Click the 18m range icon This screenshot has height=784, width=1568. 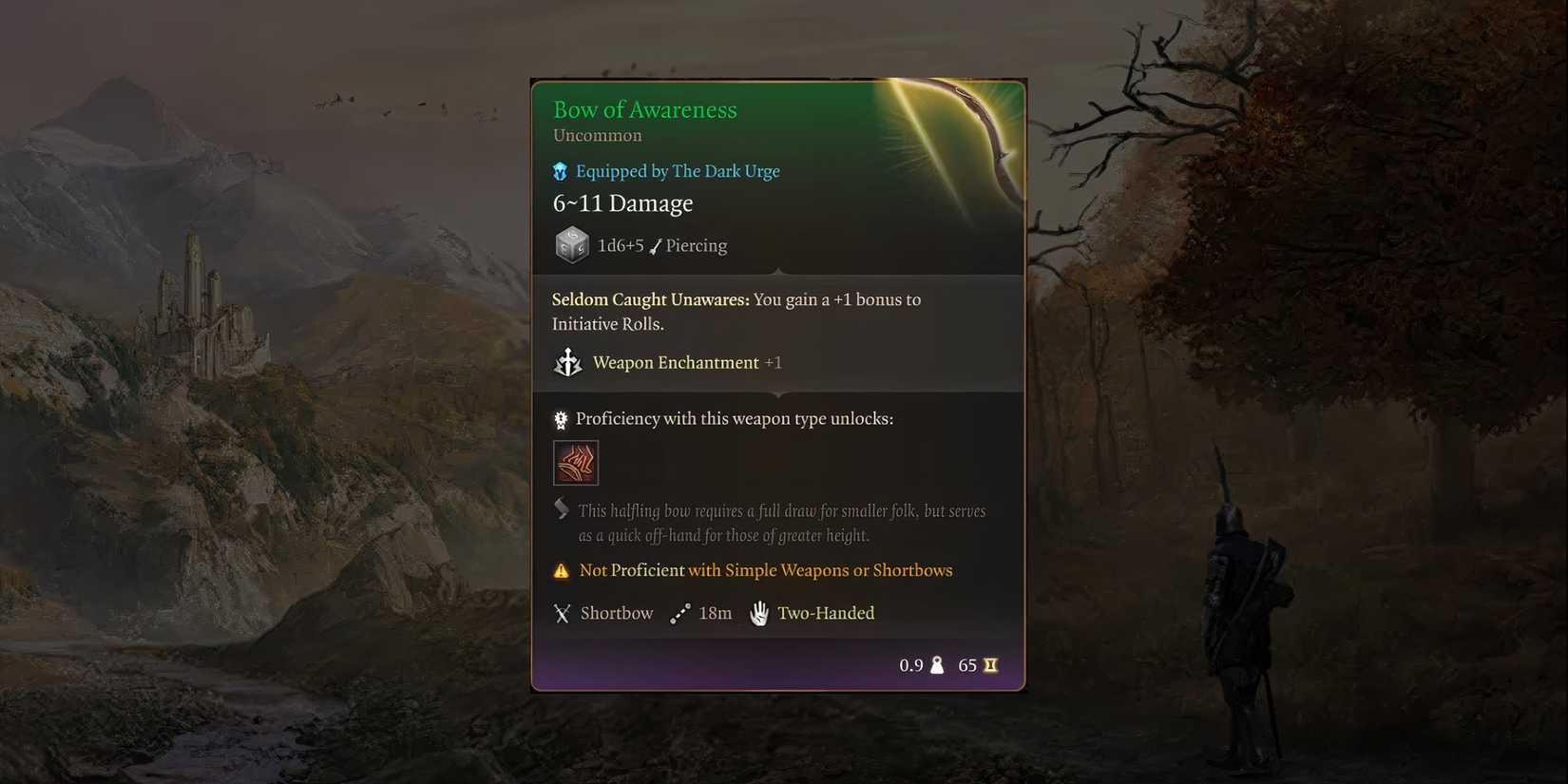pyautogui.click(x=679, y=614)
